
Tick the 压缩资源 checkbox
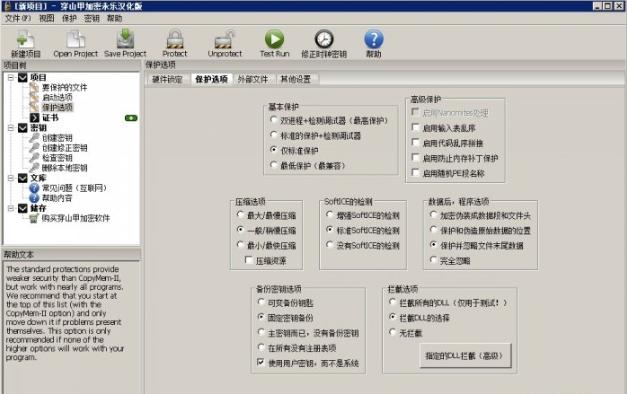(248, 260)
